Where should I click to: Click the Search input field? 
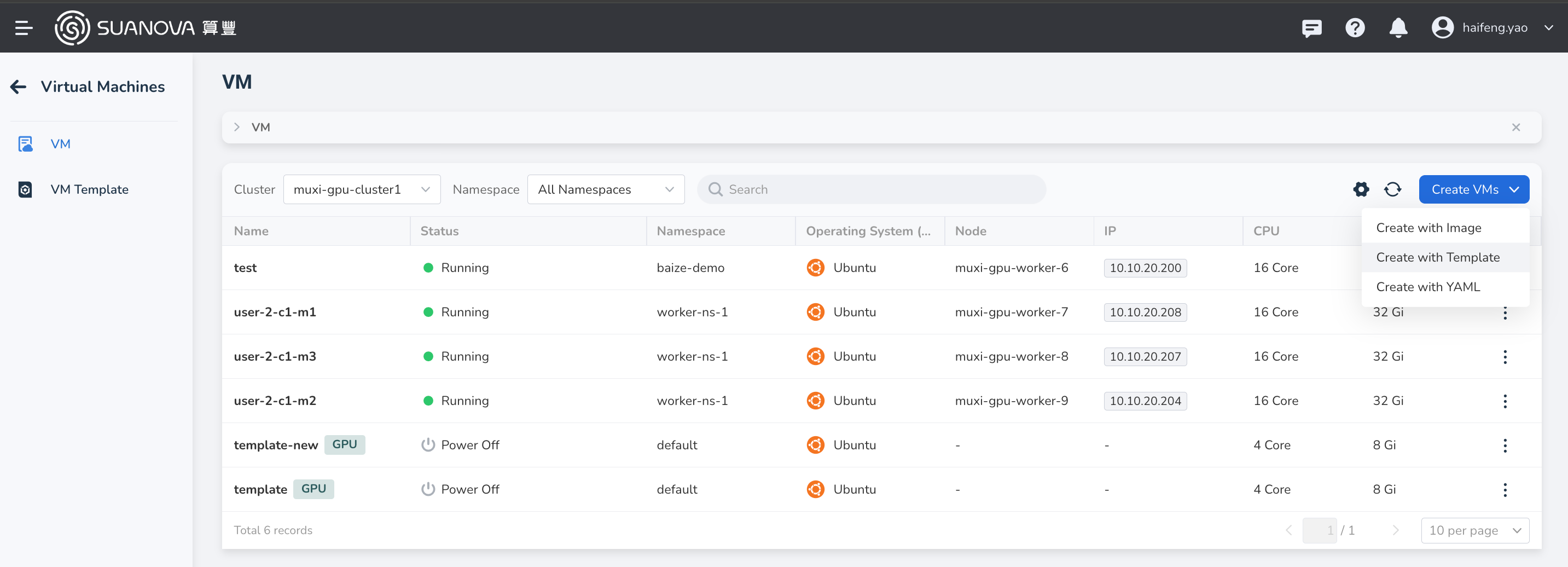pyautogui.click(x=871, y=189)
